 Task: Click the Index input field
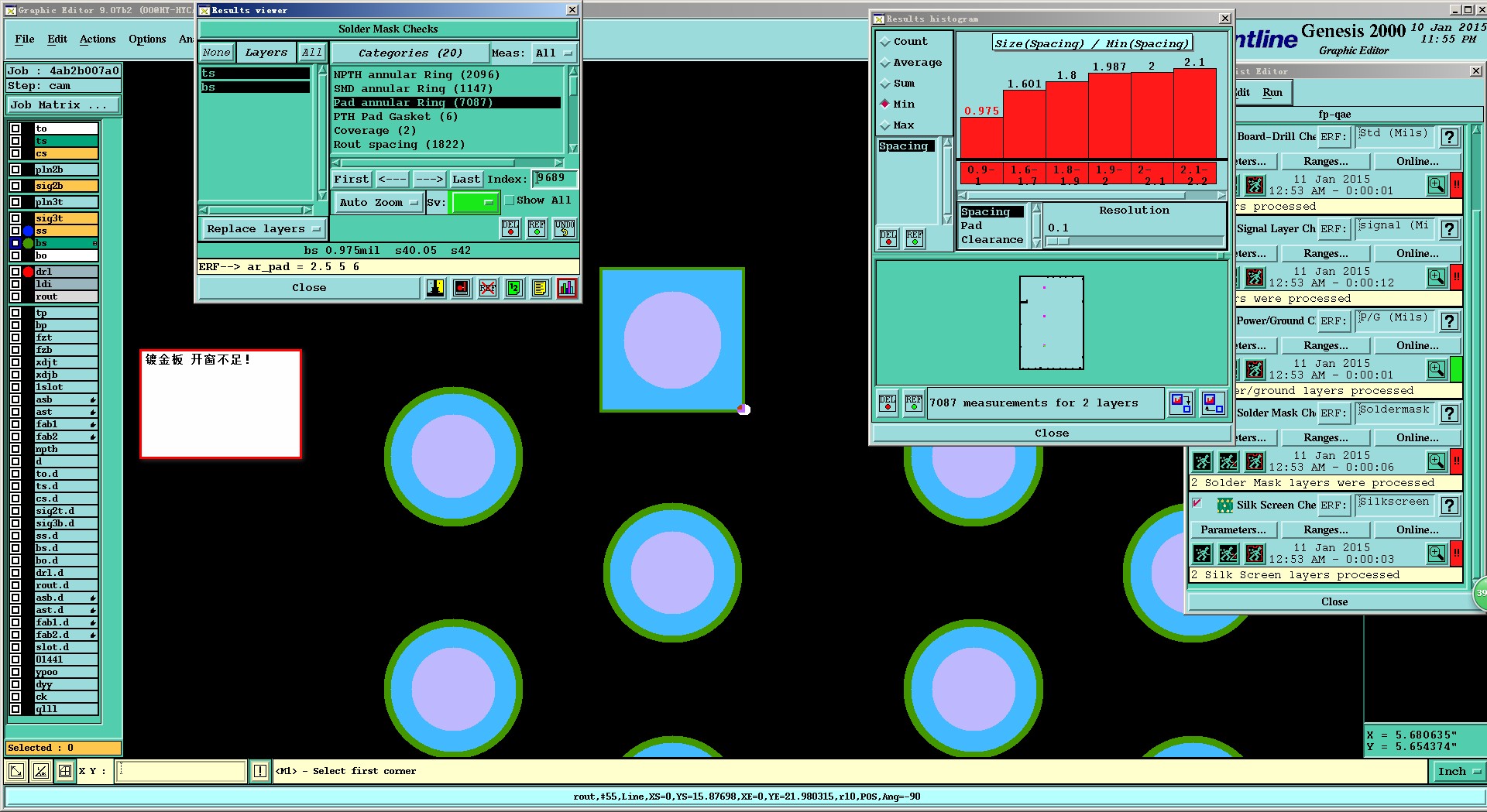click(555, 179)
